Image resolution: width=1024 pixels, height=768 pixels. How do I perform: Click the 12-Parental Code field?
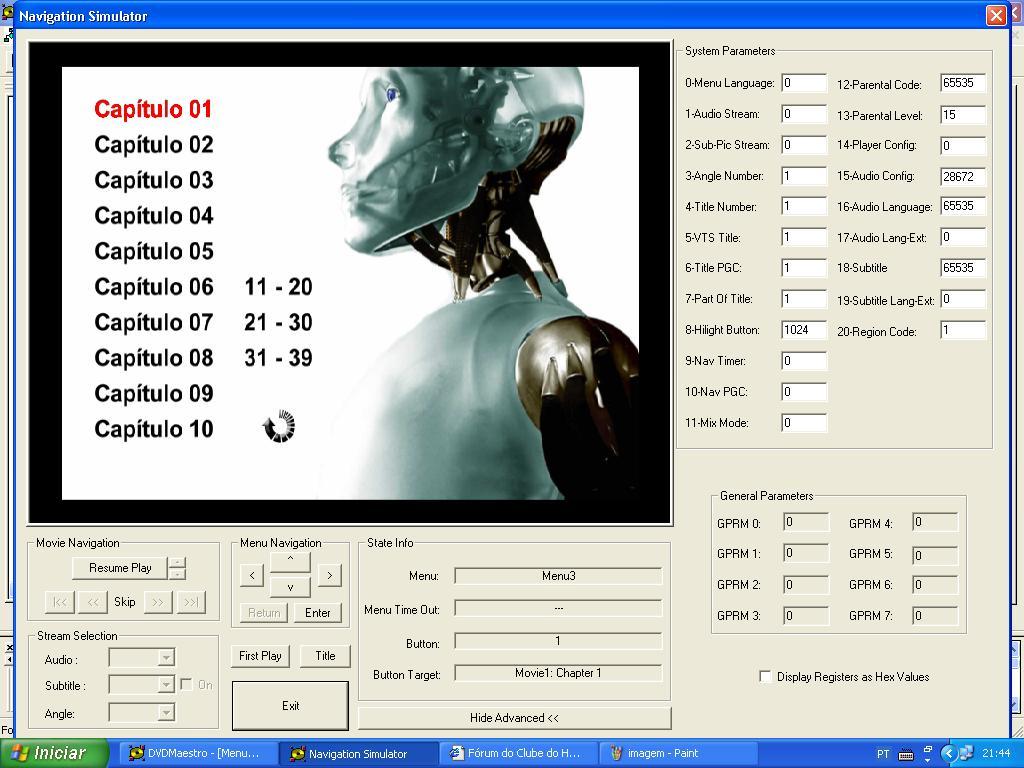[963, 83]
